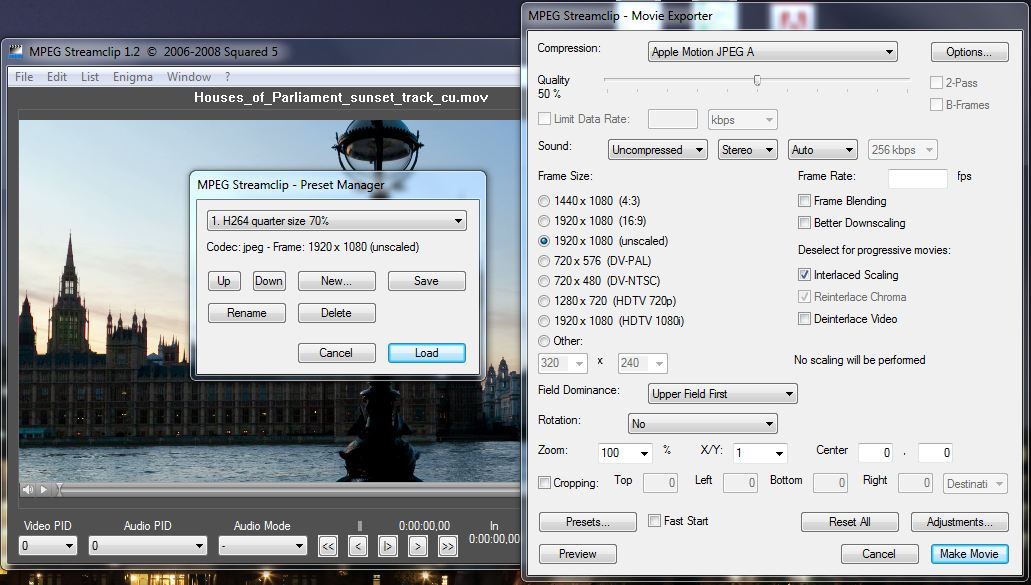Click the Options... button in Movie Exporter

click(x=970, y=52)
